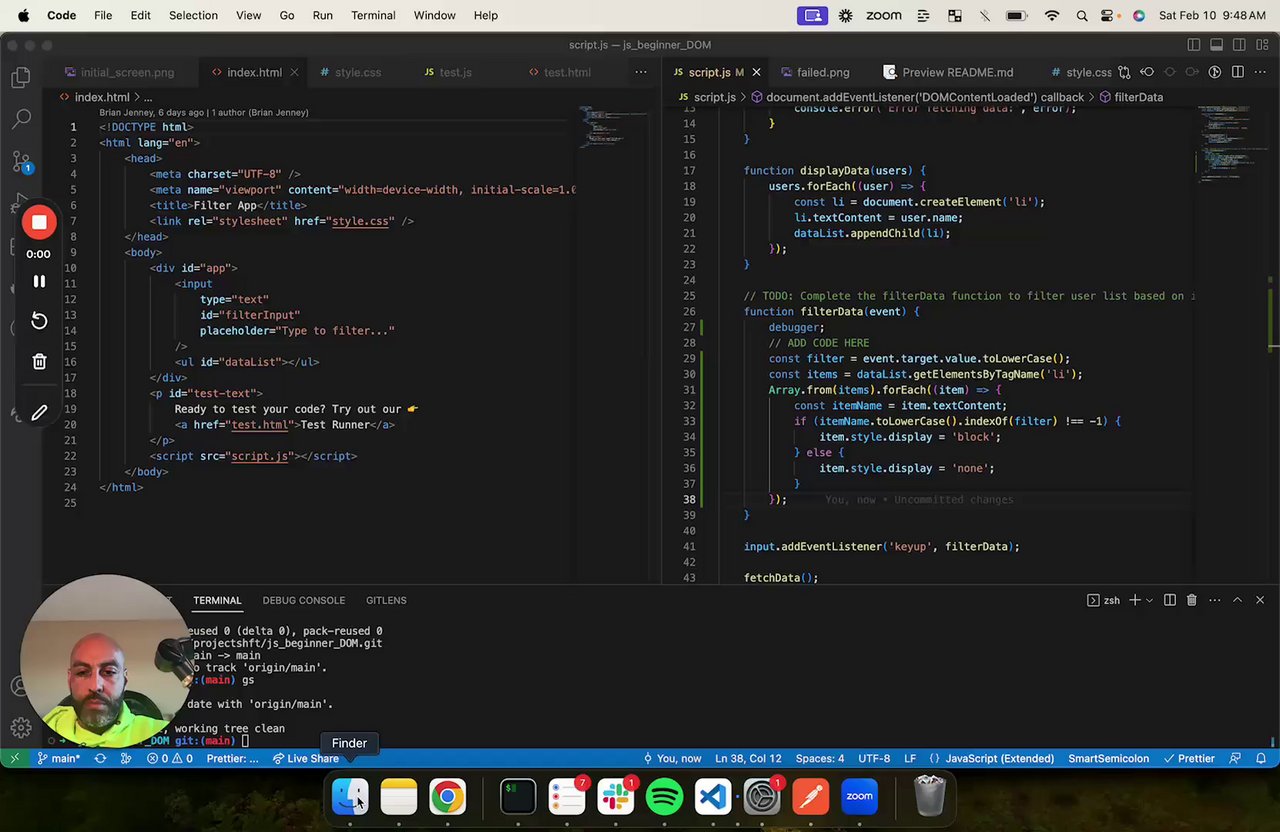Click the kill terminal trash icon
Screen dimensions: 1280x832
pos(1191,600)
